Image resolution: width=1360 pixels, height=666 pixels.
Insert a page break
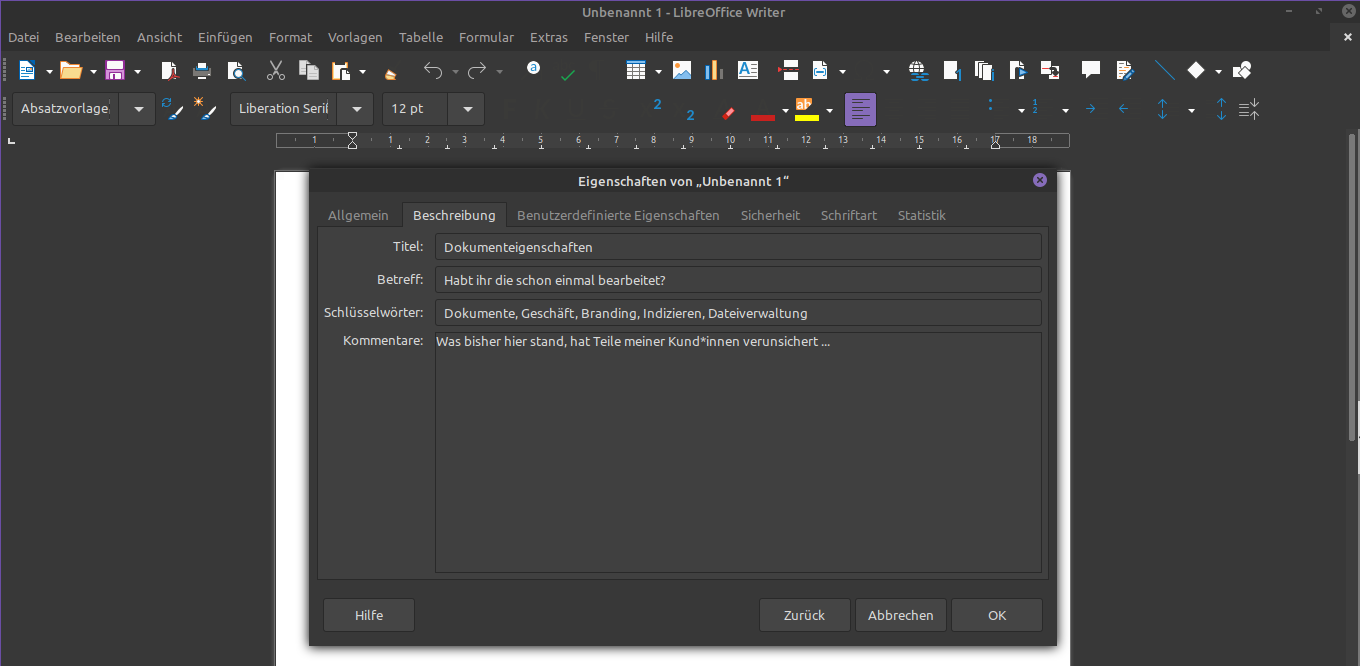[x=788, y=71]
